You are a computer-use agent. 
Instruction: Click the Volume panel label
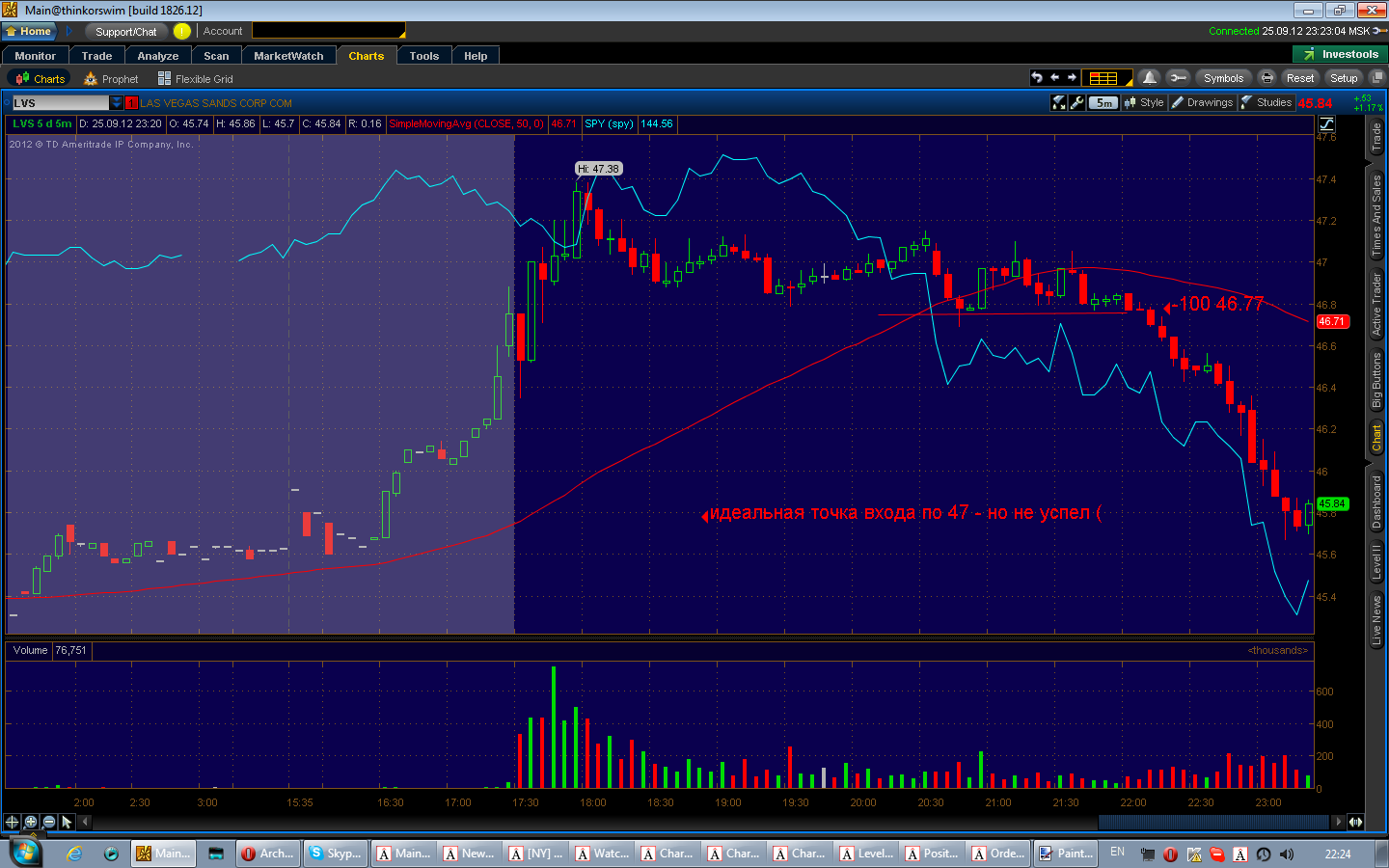[30, 650]
